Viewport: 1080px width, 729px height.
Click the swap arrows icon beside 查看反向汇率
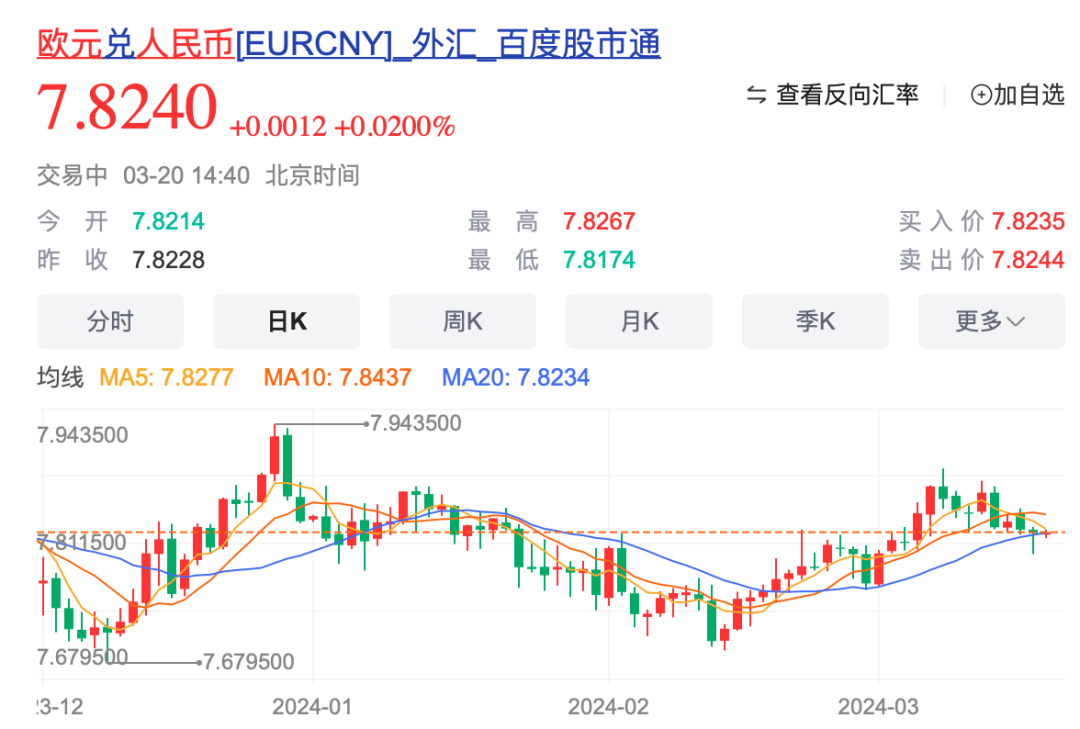[x=758, y=94]
